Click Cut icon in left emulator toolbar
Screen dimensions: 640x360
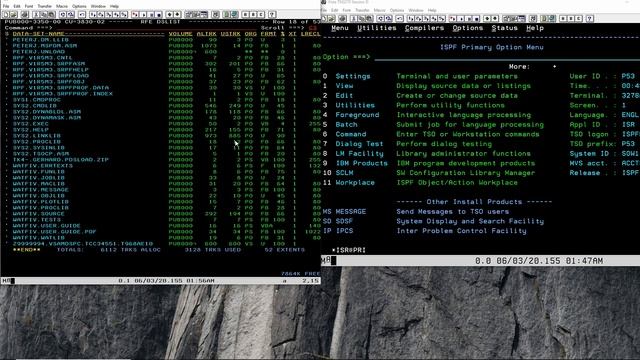[x=36, y=14]
